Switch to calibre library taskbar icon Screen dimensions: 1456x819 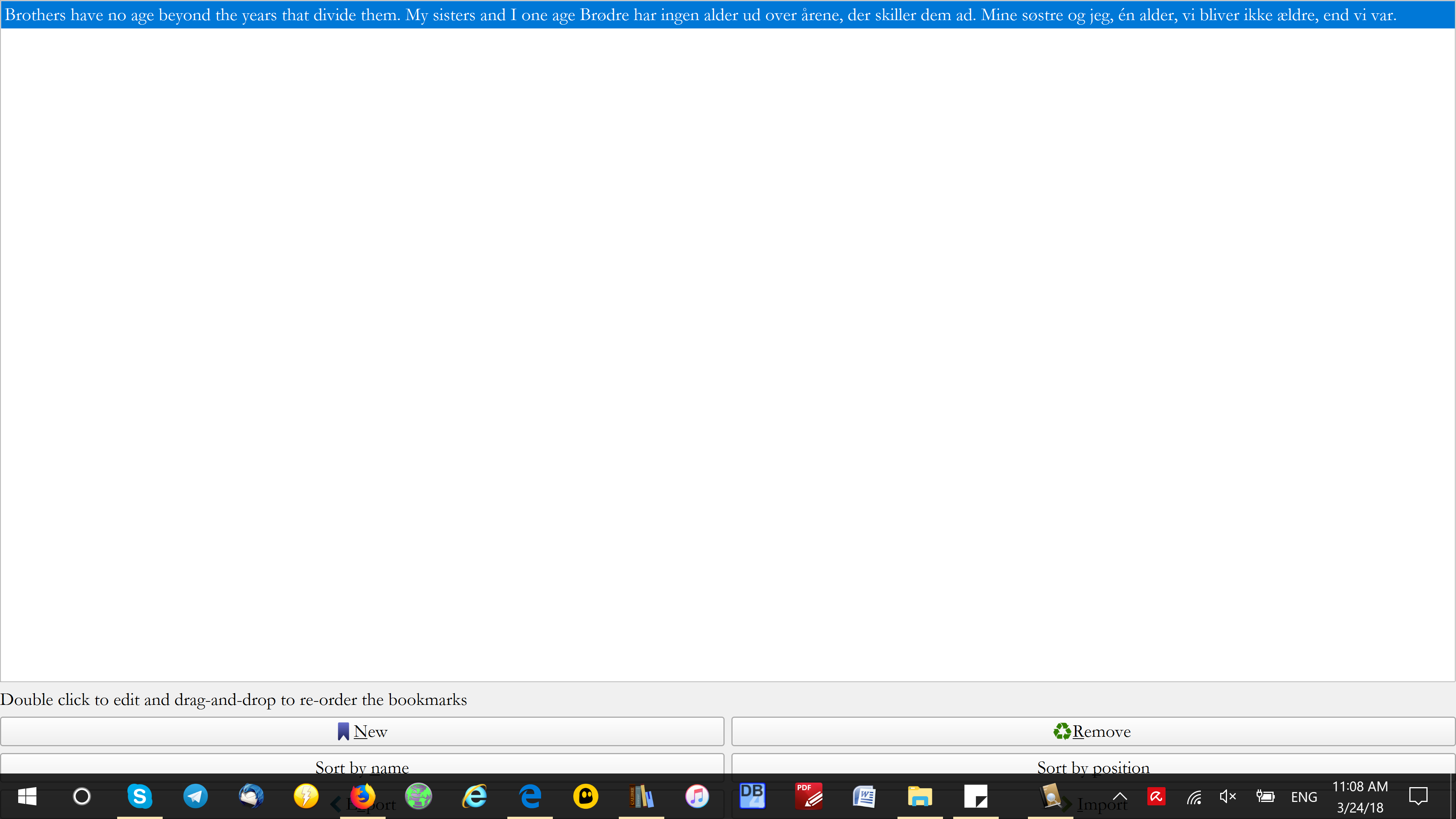click(x=641, y=796)
